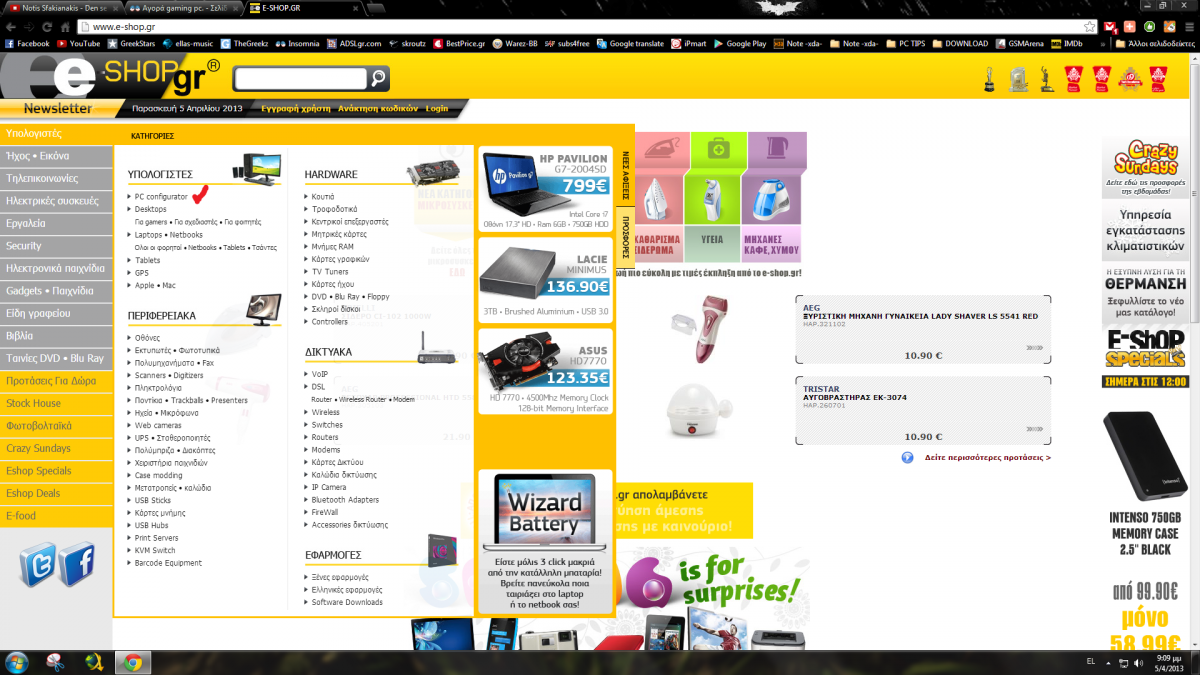Click the e-shop.gr logo
1200x675 pixels.
tap(112, 78)
